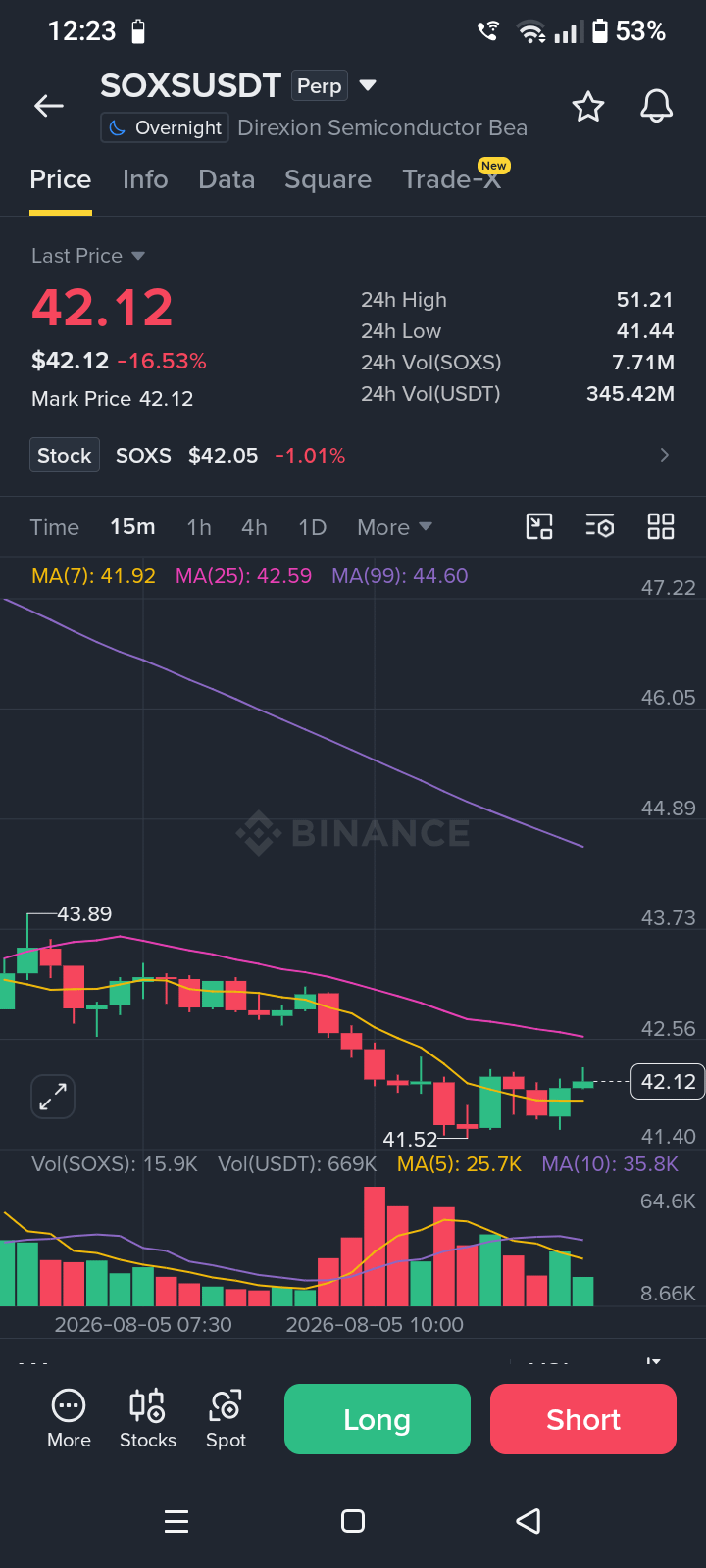Image resolution: width=706 pixels, height=1568 pixels.
Task: Tap the 41.52 chart low marker
Action: click(x=410, y=1140)
